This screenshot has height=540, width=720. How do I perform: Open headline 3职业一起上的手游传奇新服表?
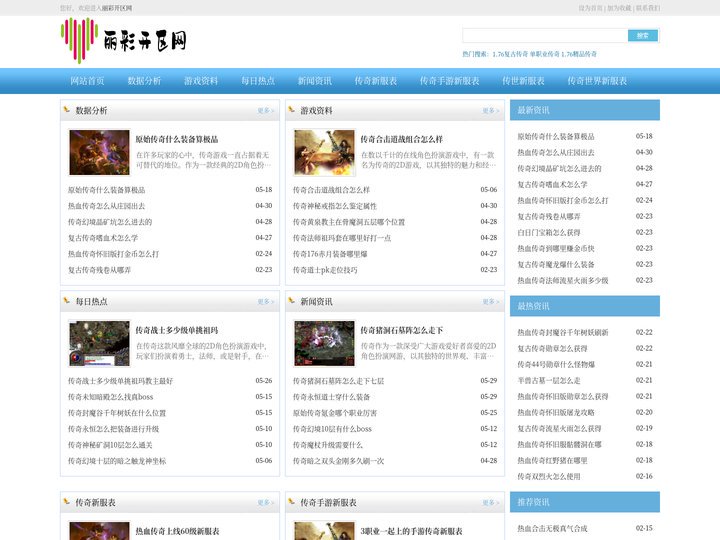[411, 531]
